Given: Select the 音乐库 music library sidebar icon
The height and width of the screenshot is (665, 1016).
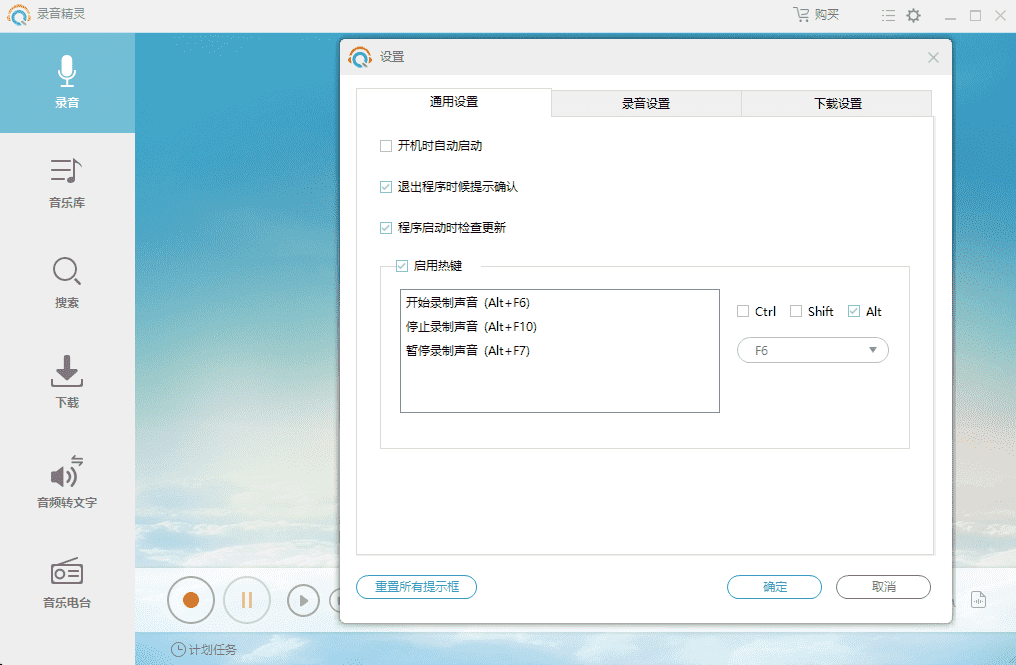Looking at the screenshot, I should (66, 182).
